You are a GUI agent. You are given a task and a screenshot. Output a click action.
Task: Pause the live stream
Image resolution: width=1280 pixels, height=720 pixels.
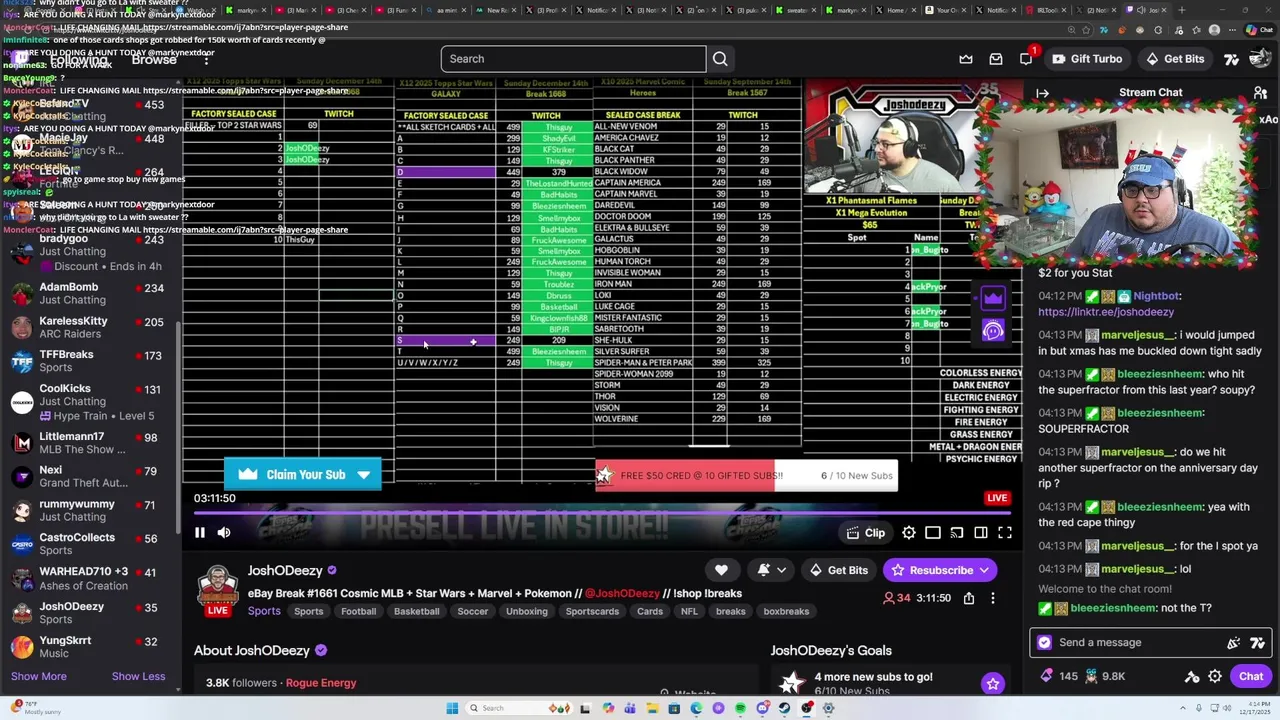click(x=200, y=533)
